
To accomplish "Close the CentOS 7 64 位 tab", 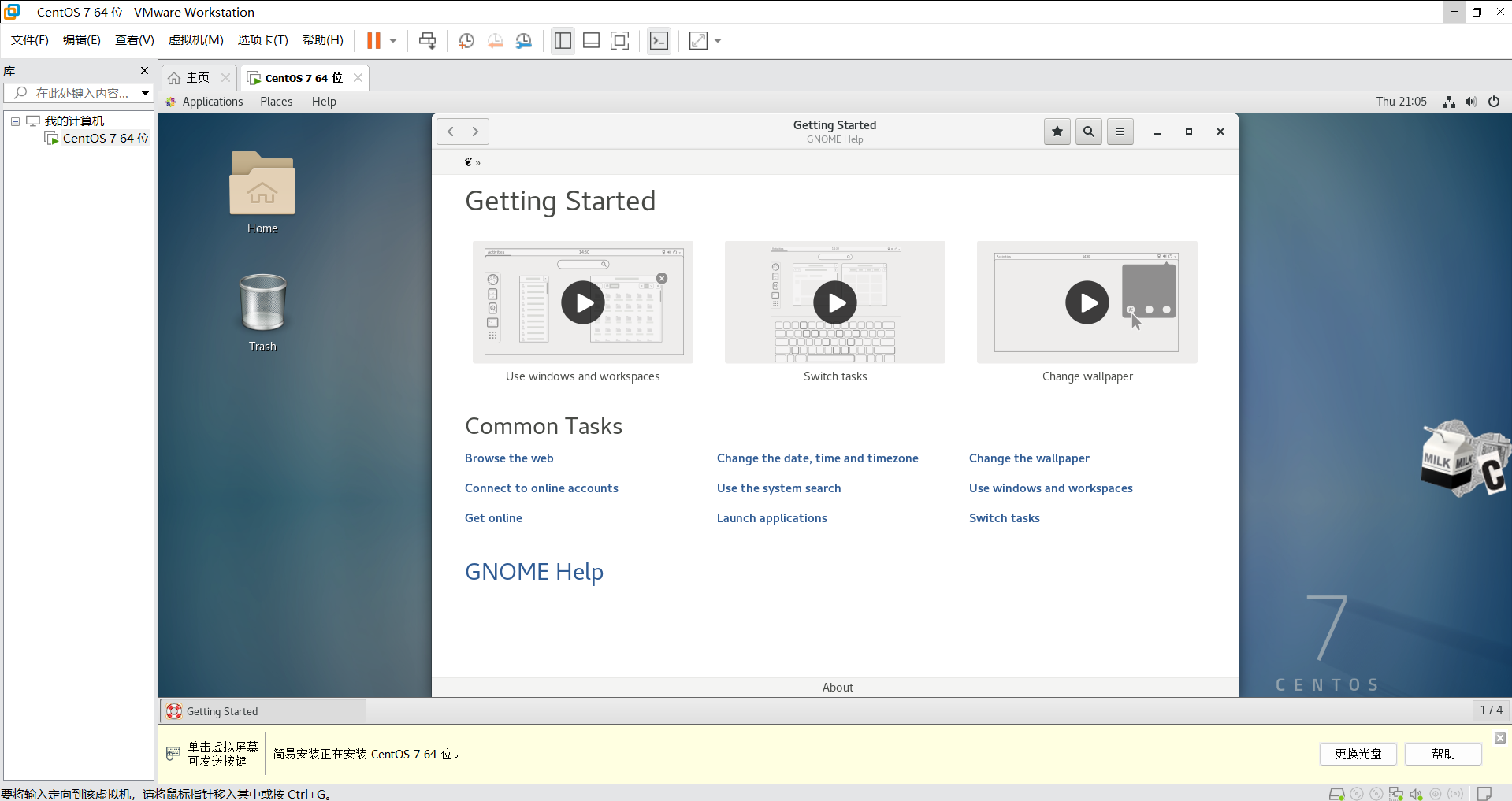I will tap(358, 78).
